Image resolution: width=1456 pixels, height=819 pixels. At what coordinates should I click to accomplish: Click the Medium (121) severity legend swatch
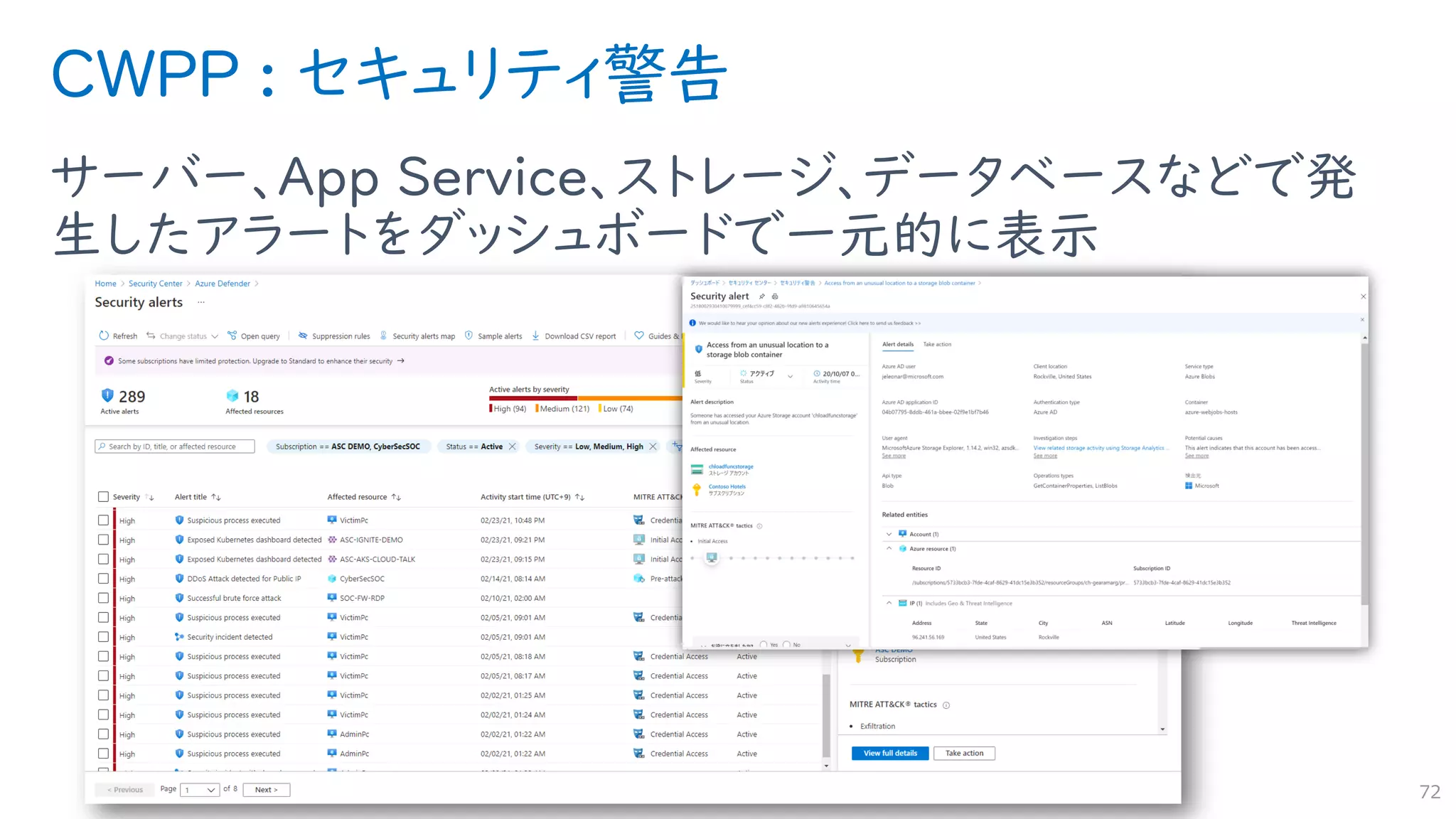(x=537, y=409)
